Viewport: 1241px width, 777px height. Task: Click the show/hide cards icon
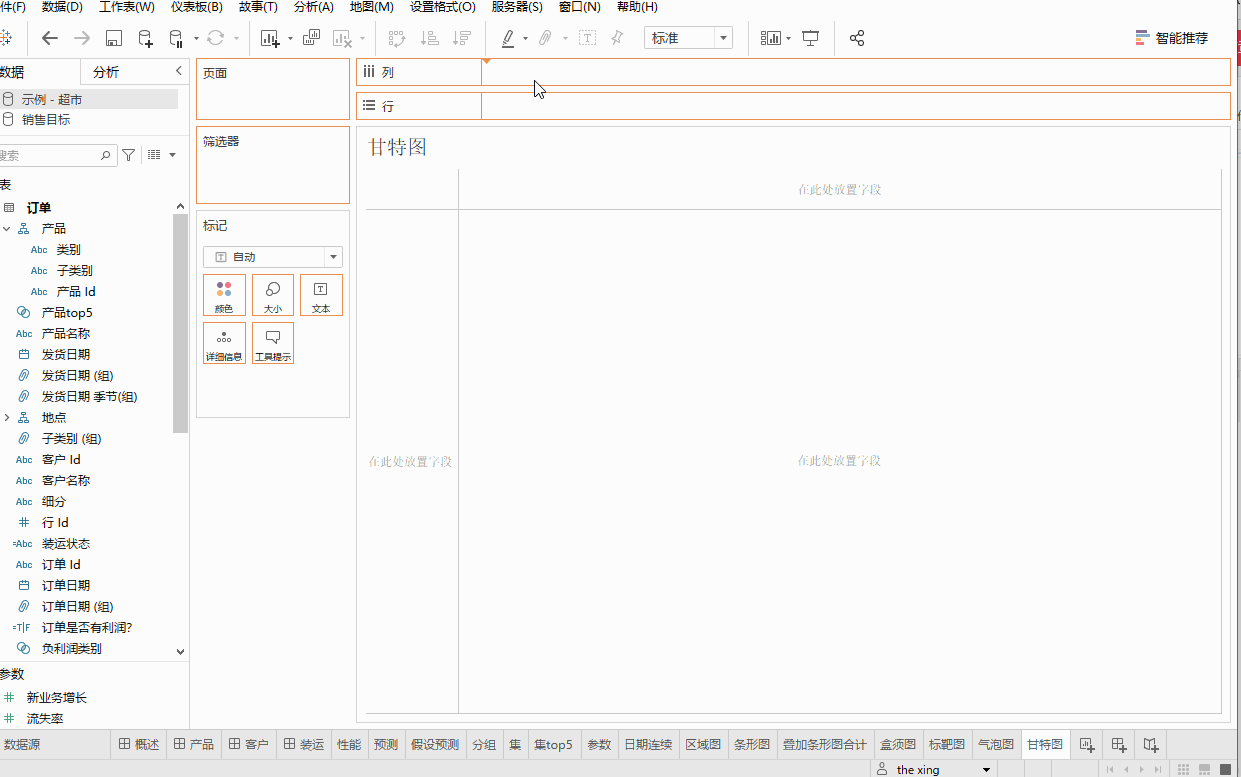pos(770,38)
